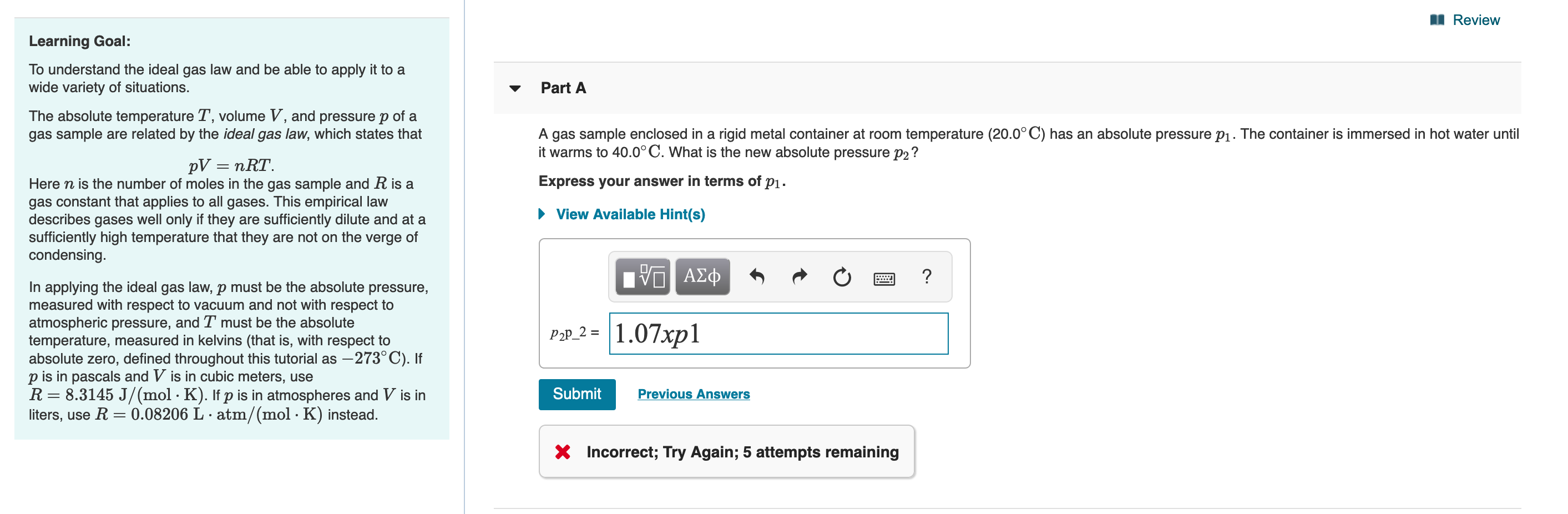Click the Review label at top right
This screenshot has width=1568, height=514.
tap(1476, 19)
